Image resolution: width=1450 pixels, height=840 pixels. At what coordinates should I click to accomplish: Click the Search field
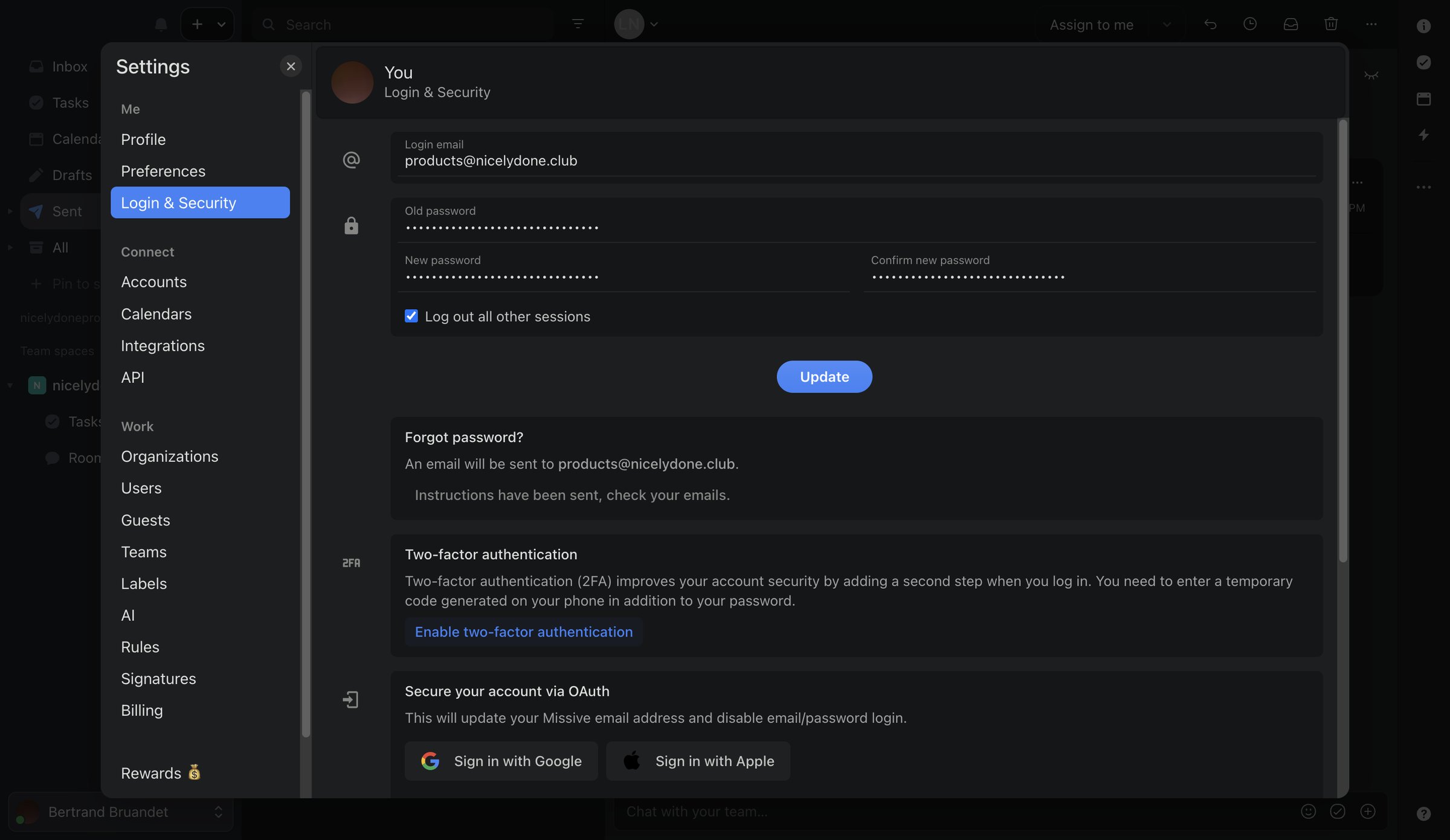(x=403, y=24)
